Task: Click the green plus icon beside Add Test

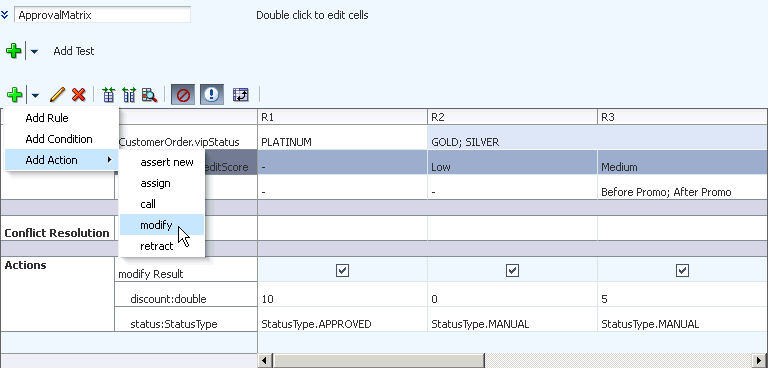Action: pyautogui.click(x=14, y=51)
